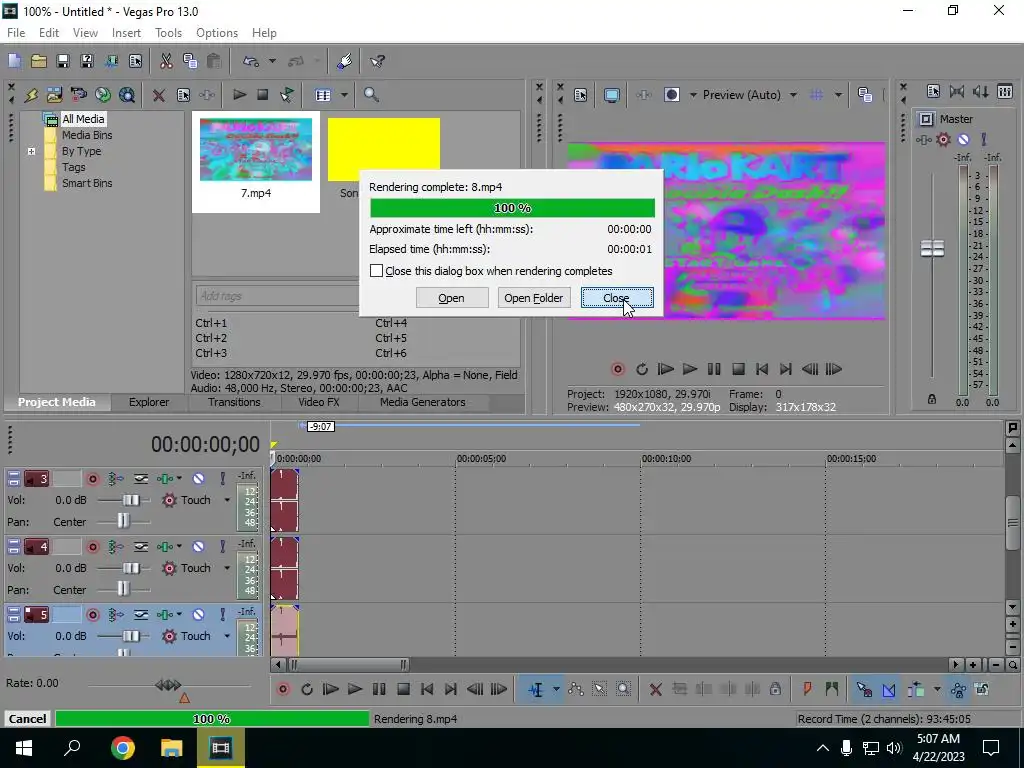
Task: Click Get Media from the Web globe icon
Action: [103, 95]
